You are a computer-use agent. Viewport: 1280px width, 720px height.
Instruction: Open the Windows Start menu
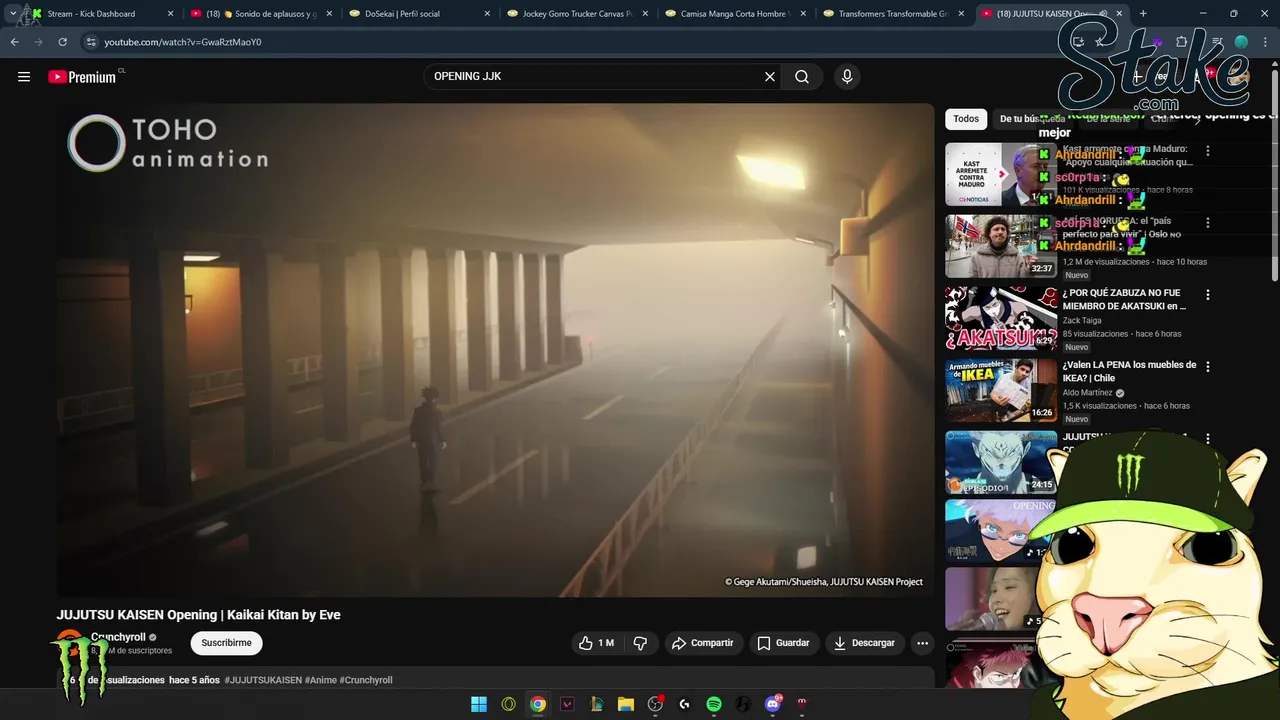click(x=479, y=704)
